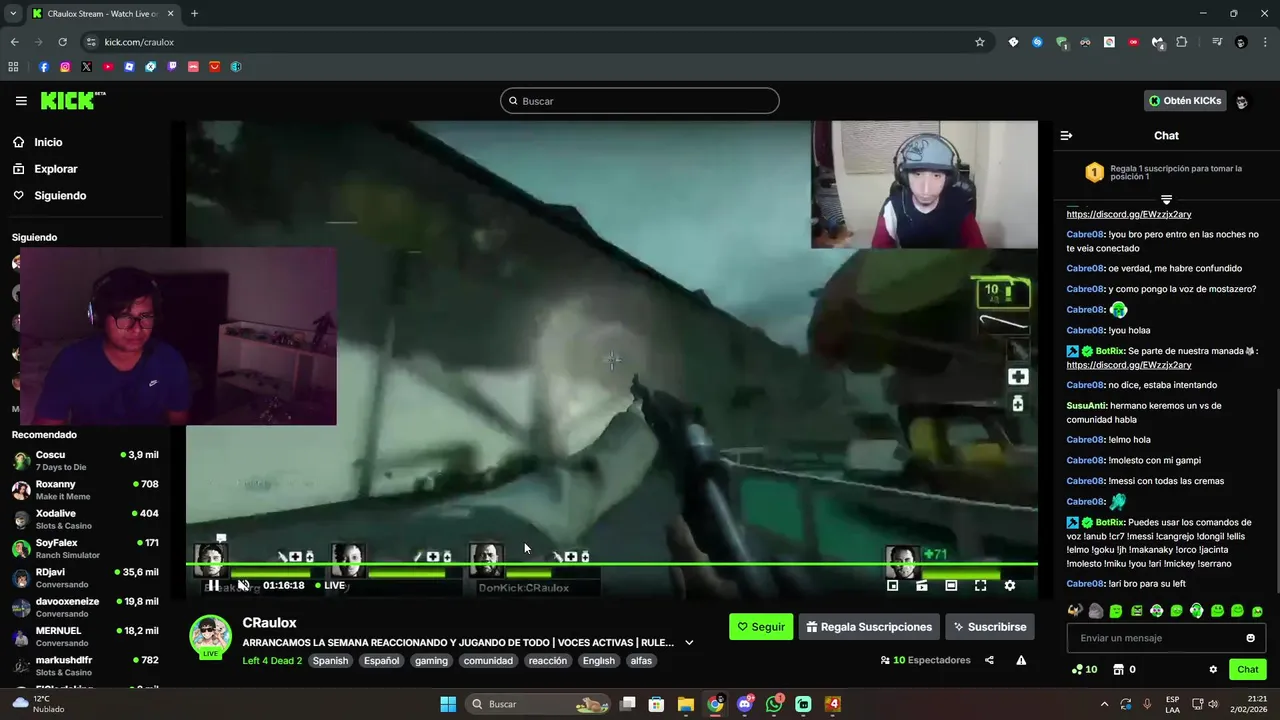Open the Facebook bookmark
The height and width of the screenshot is (720, 1280).
[44, 67]
